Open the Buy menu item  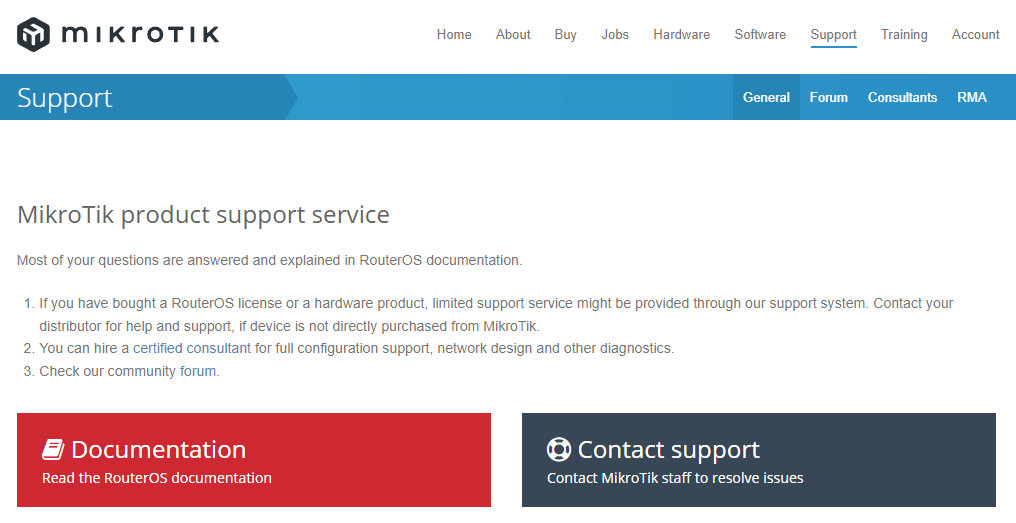(x=565, y=34)
